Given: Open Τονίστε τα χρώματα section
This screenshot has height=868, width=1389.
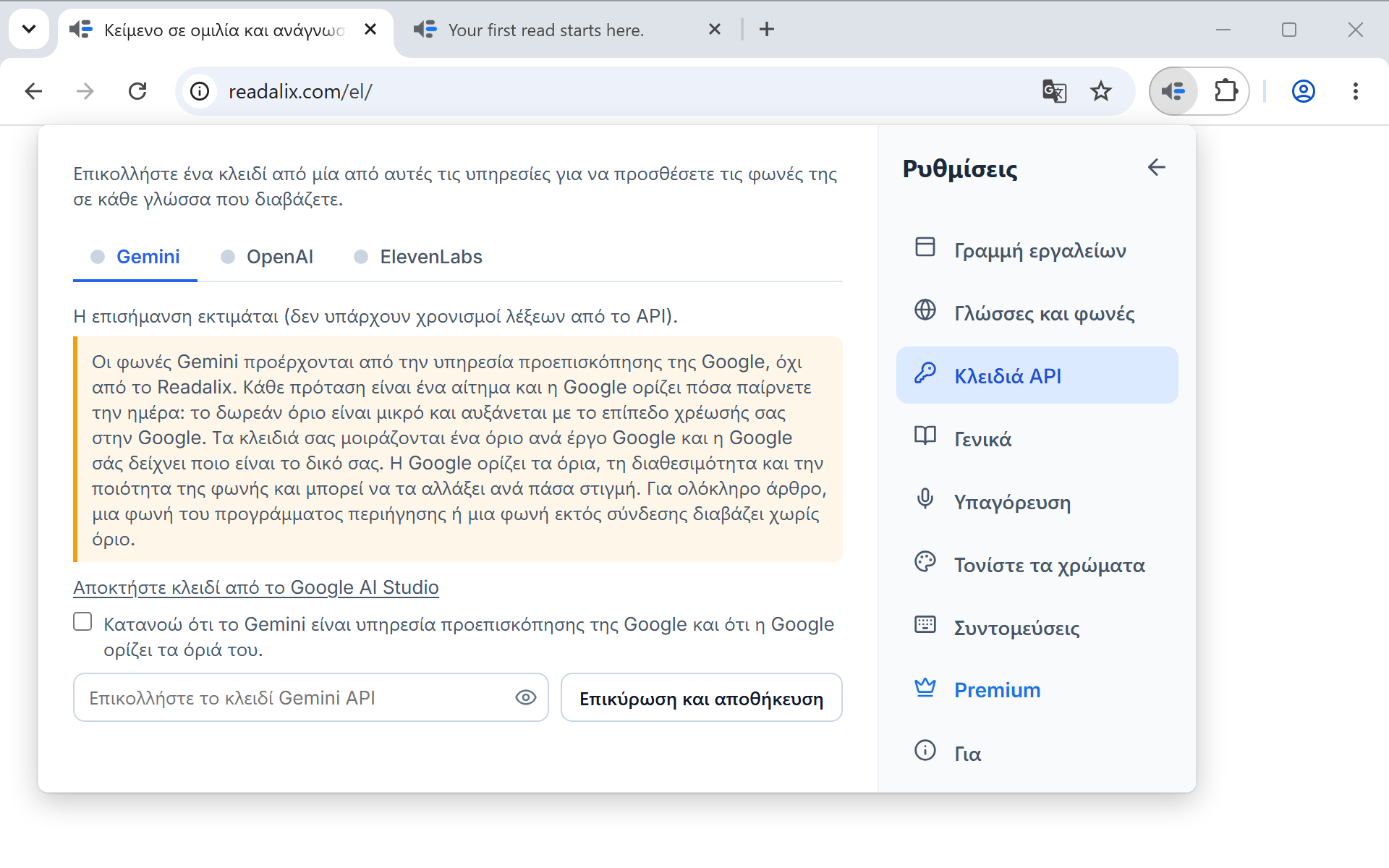Looking at the screenshot, I should point(1037,564).
